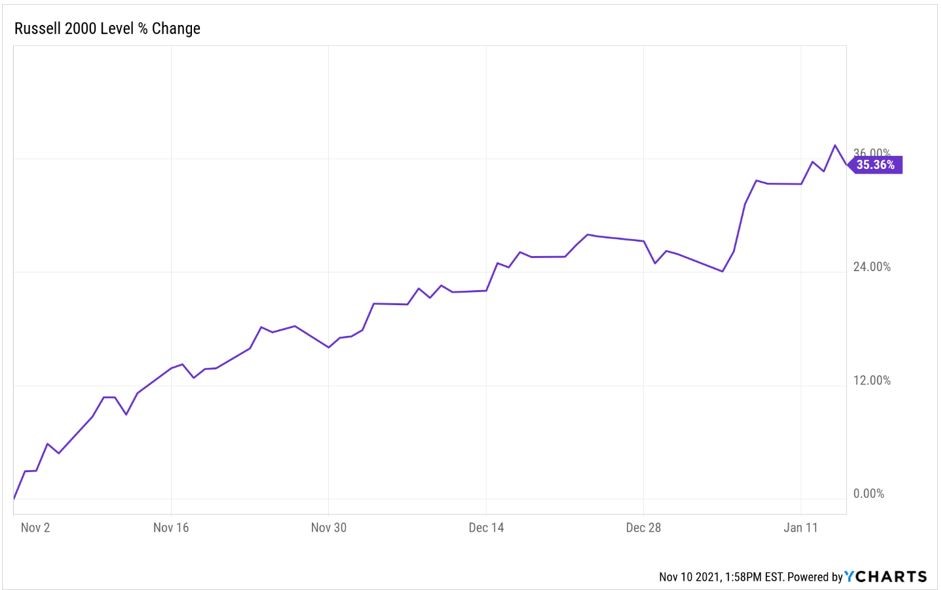Image resolution: width=941 pixels, height=590 pixels.
Task: Select the 24.00% y-axis label
Action: click(872, 267)
